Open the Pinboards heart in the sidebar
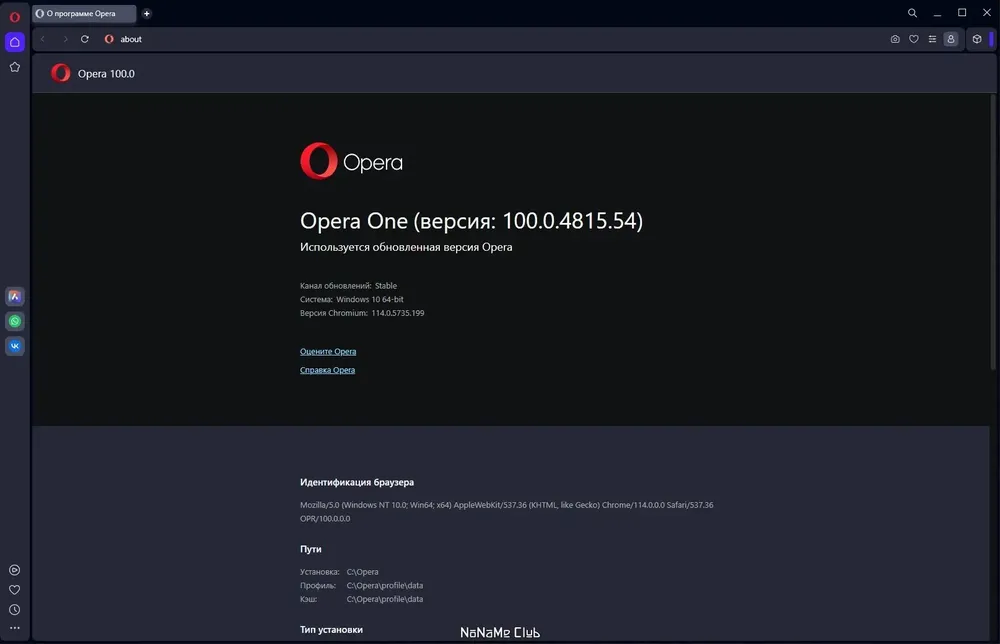The image size is (1000, 644). [x=15, y=590]
